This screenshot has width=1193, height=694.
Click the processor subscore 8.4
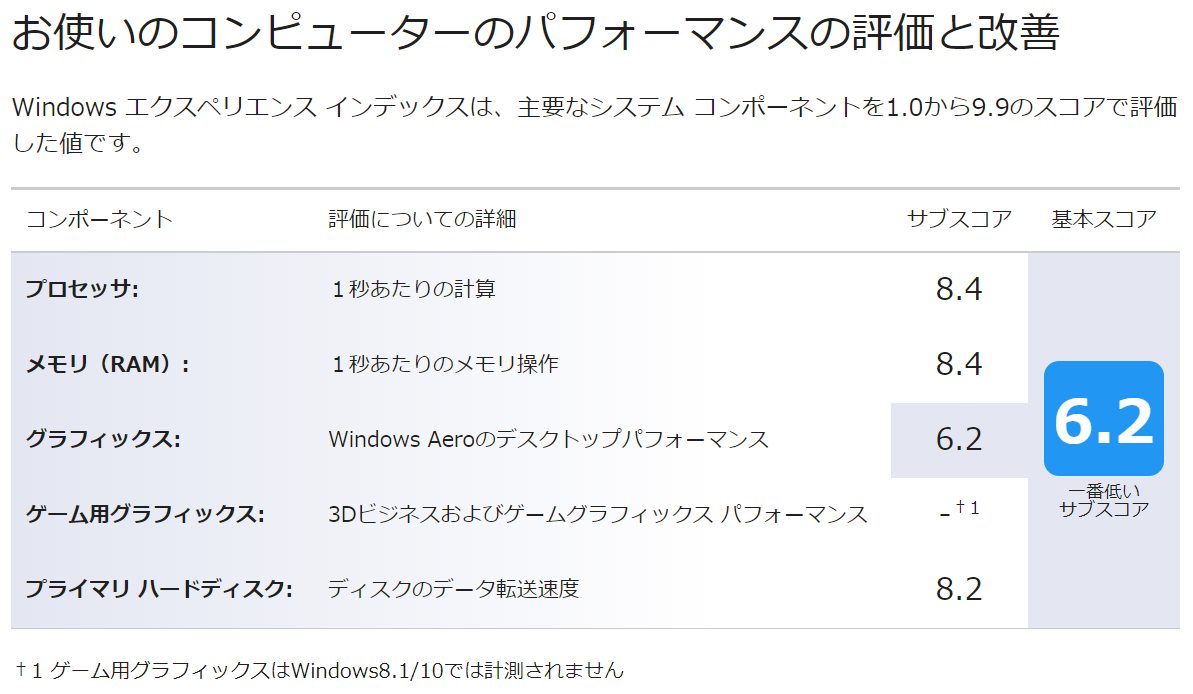(x=959, y=289)
